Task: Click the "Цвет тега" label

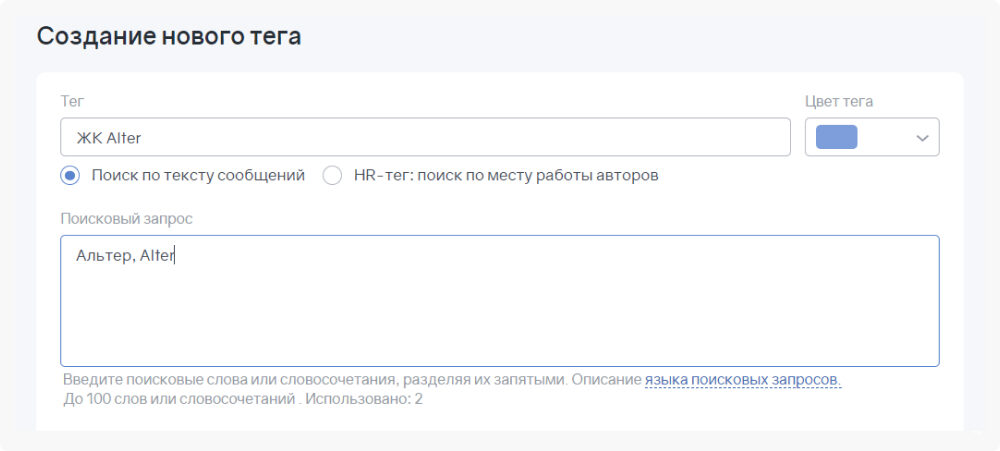Action: pyautogui.click(x=839, y=101)
